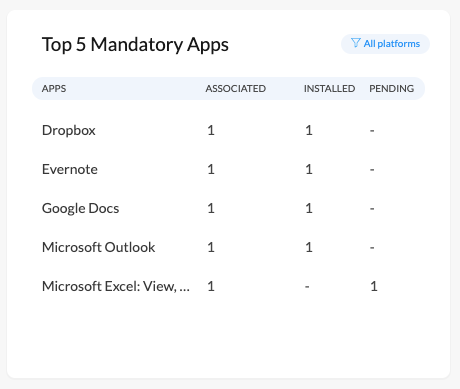Click Dropbox installed count
The image size is (460, 389).
point(309,130)
